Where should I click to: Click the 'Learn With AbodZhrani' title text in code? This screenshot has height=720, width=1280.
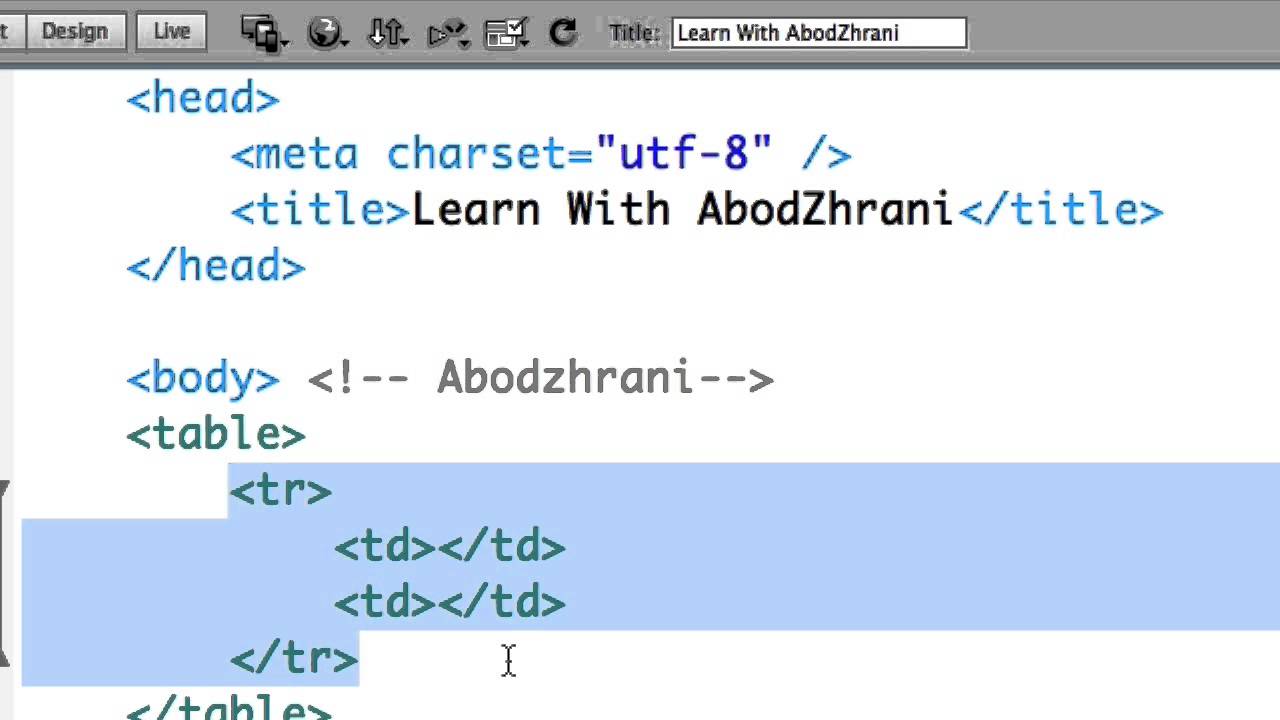[682, 210]
